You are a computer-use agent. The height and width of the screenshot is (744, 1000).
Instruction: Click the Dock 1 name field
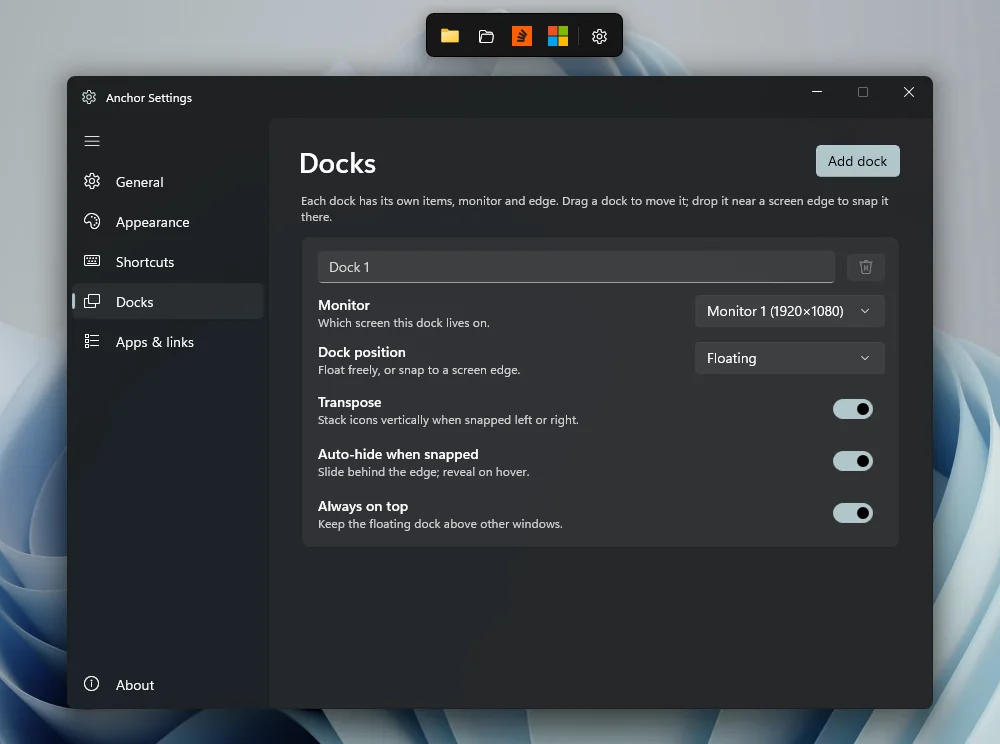(x=577, y=267)
